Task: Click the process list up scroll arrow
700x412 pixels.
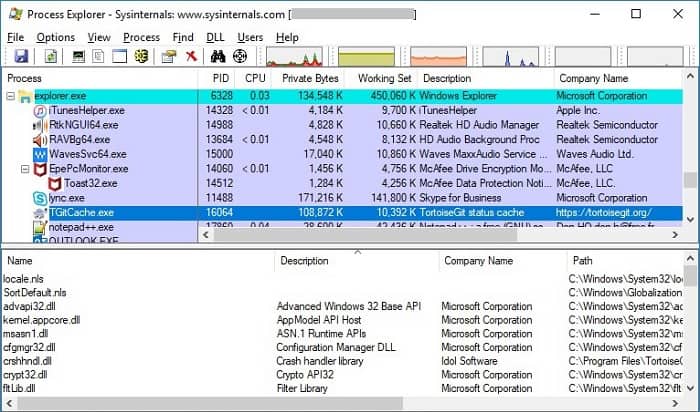Action: coord(690,76)
